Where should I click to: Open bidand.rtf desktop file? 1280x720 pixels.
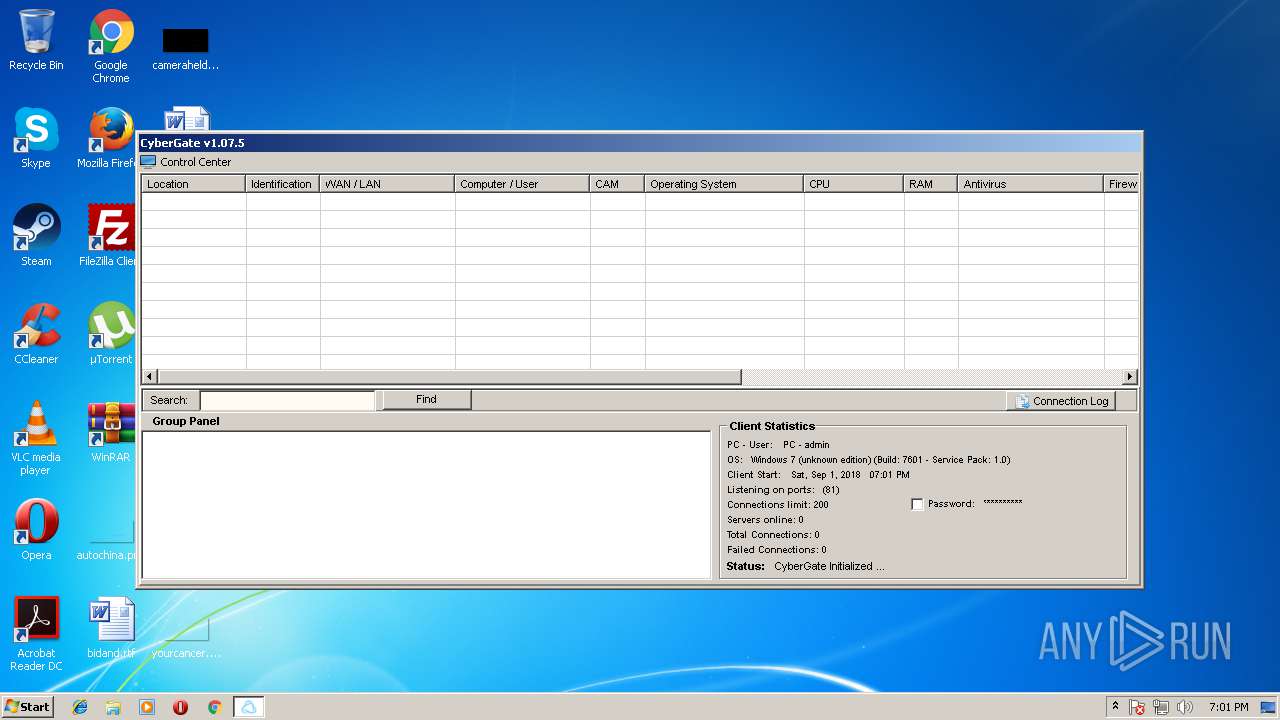click(x=110, y=628)
